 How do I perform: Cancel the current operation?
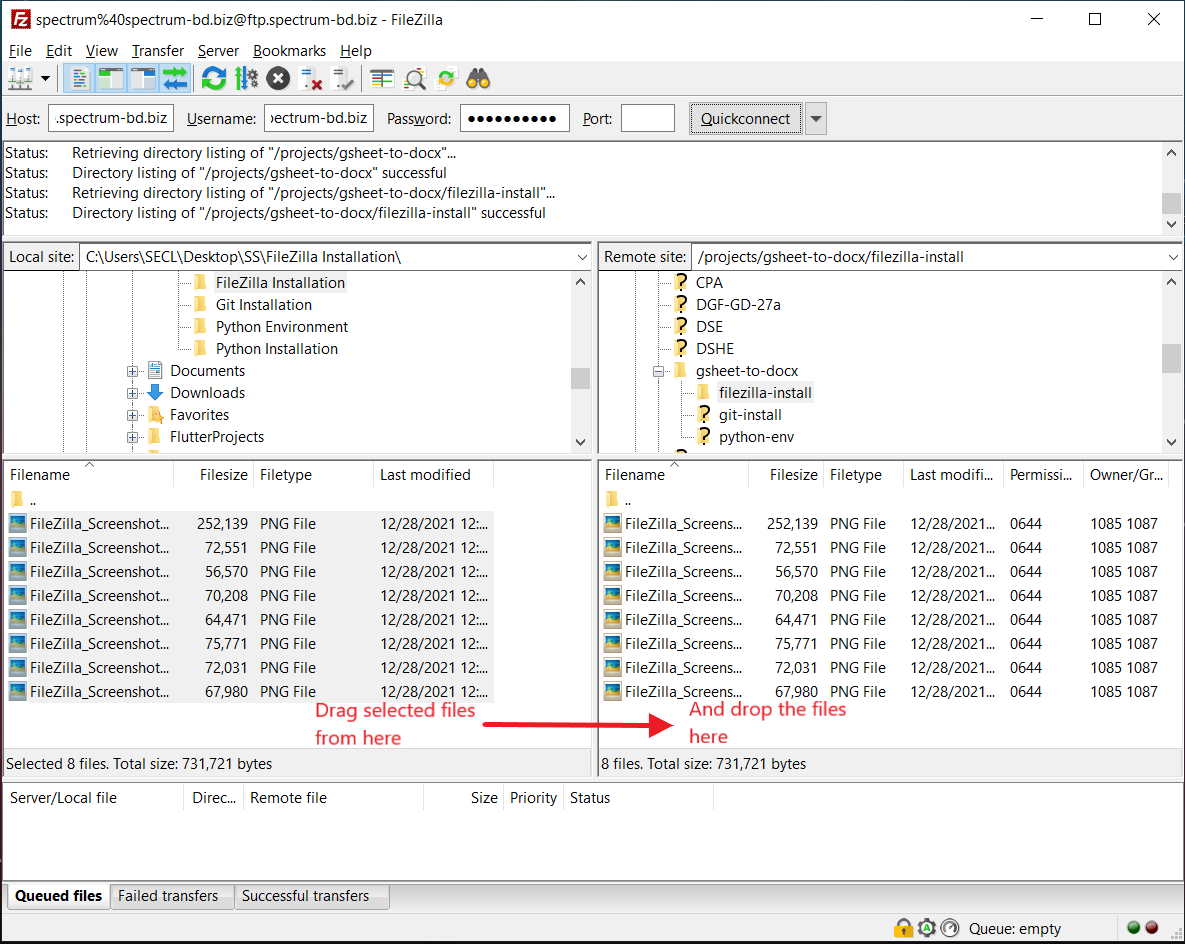coord(278,79)
